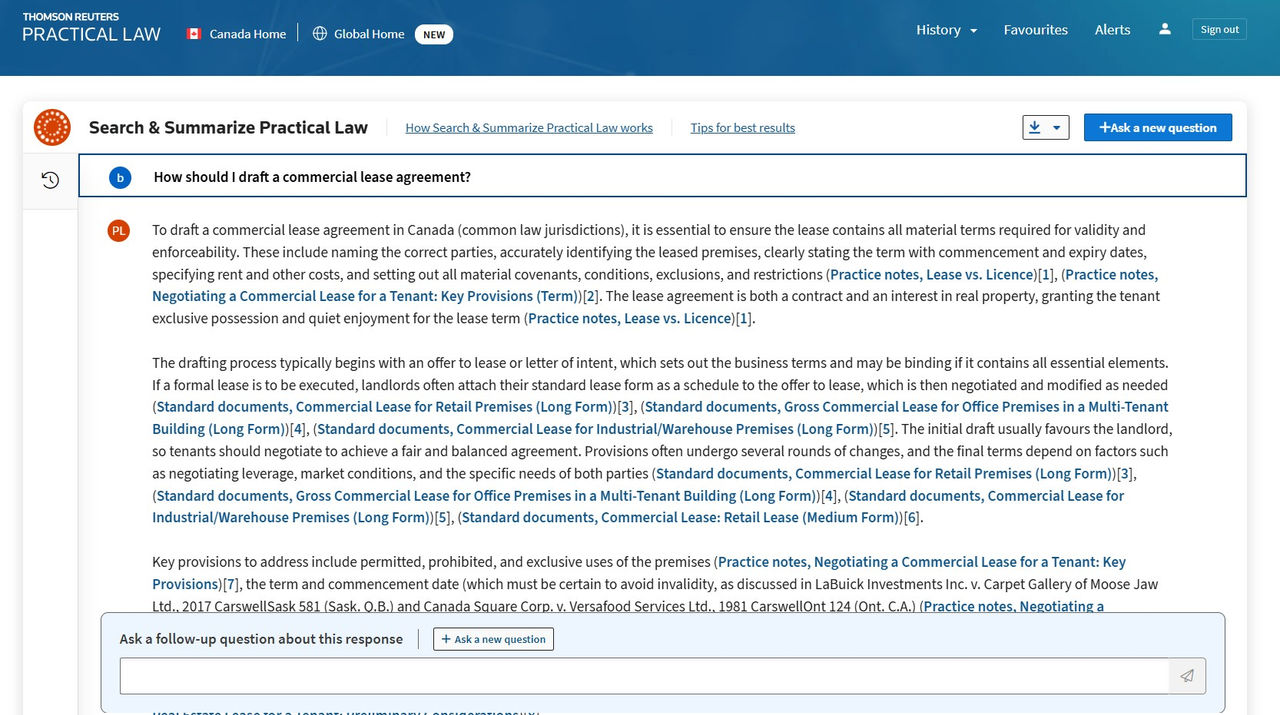Select the Canada Home link
Viewport: 1280px width, 715px height.
(247, 34)
